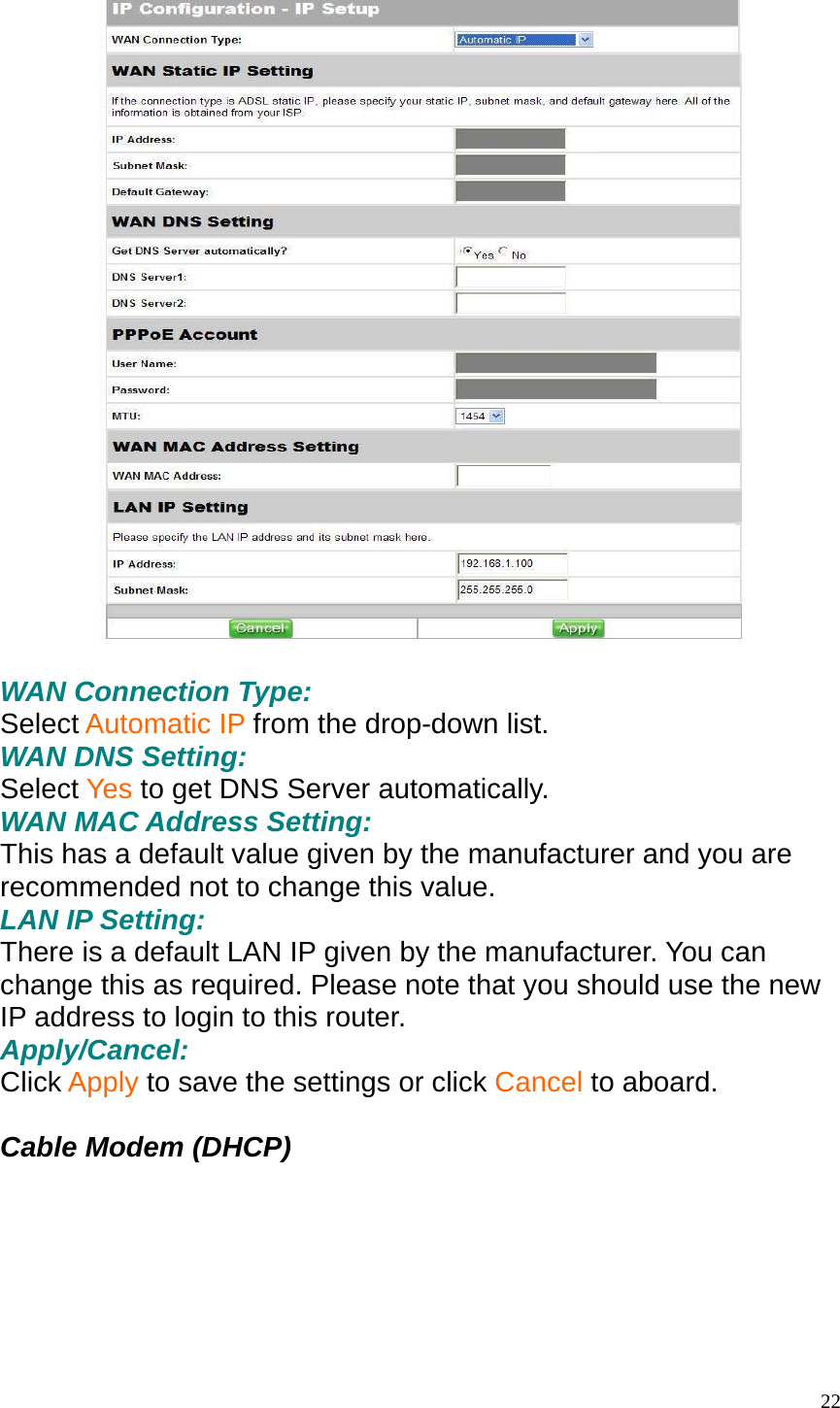Image resolution: width=840 pixels, height=1408 pixels.
Task: Open the WAN Connection Type dropdown
Action: point(584,40)
